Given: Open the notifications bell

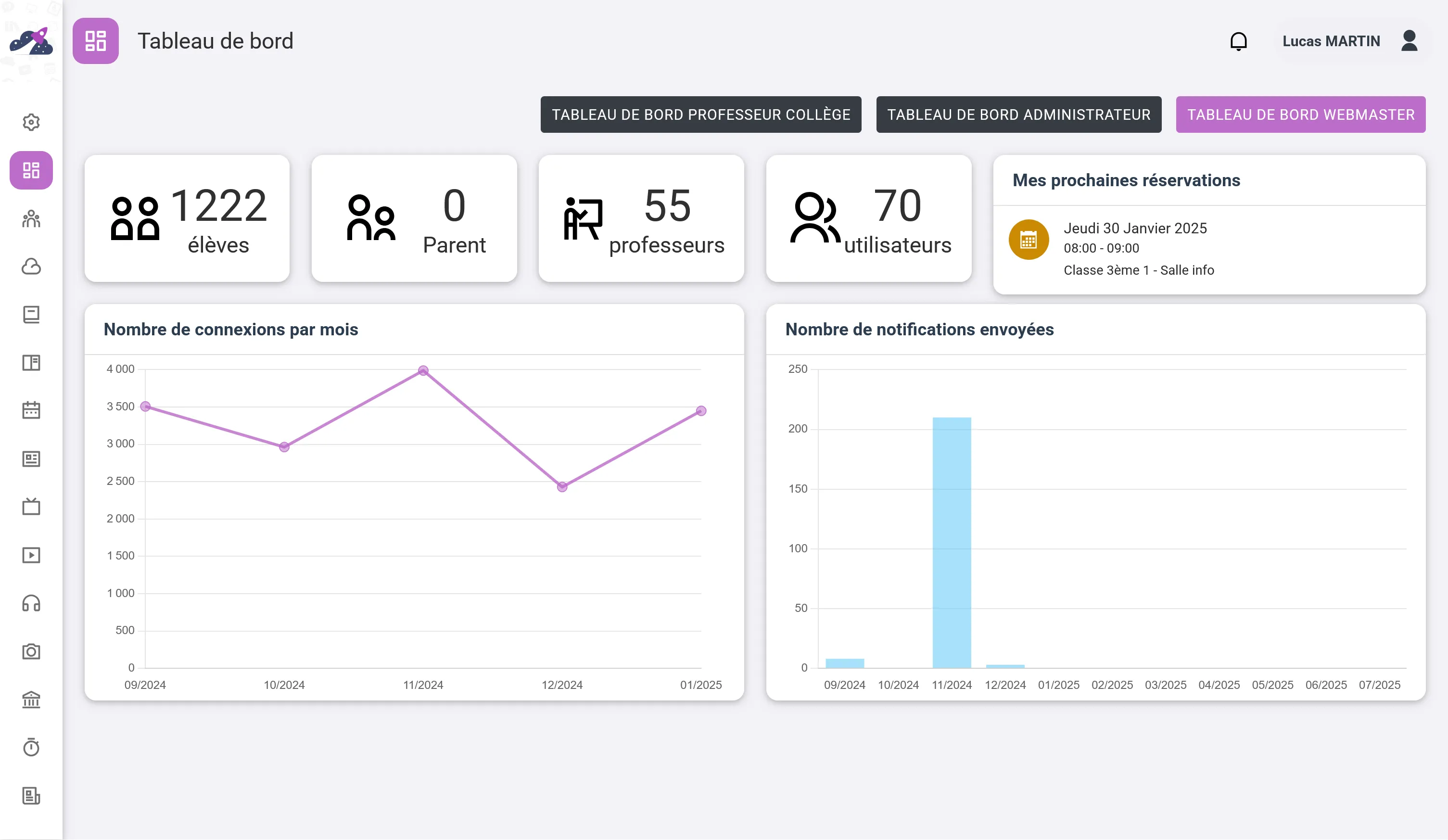Looking at the screenshot, I should (1239, 41).
